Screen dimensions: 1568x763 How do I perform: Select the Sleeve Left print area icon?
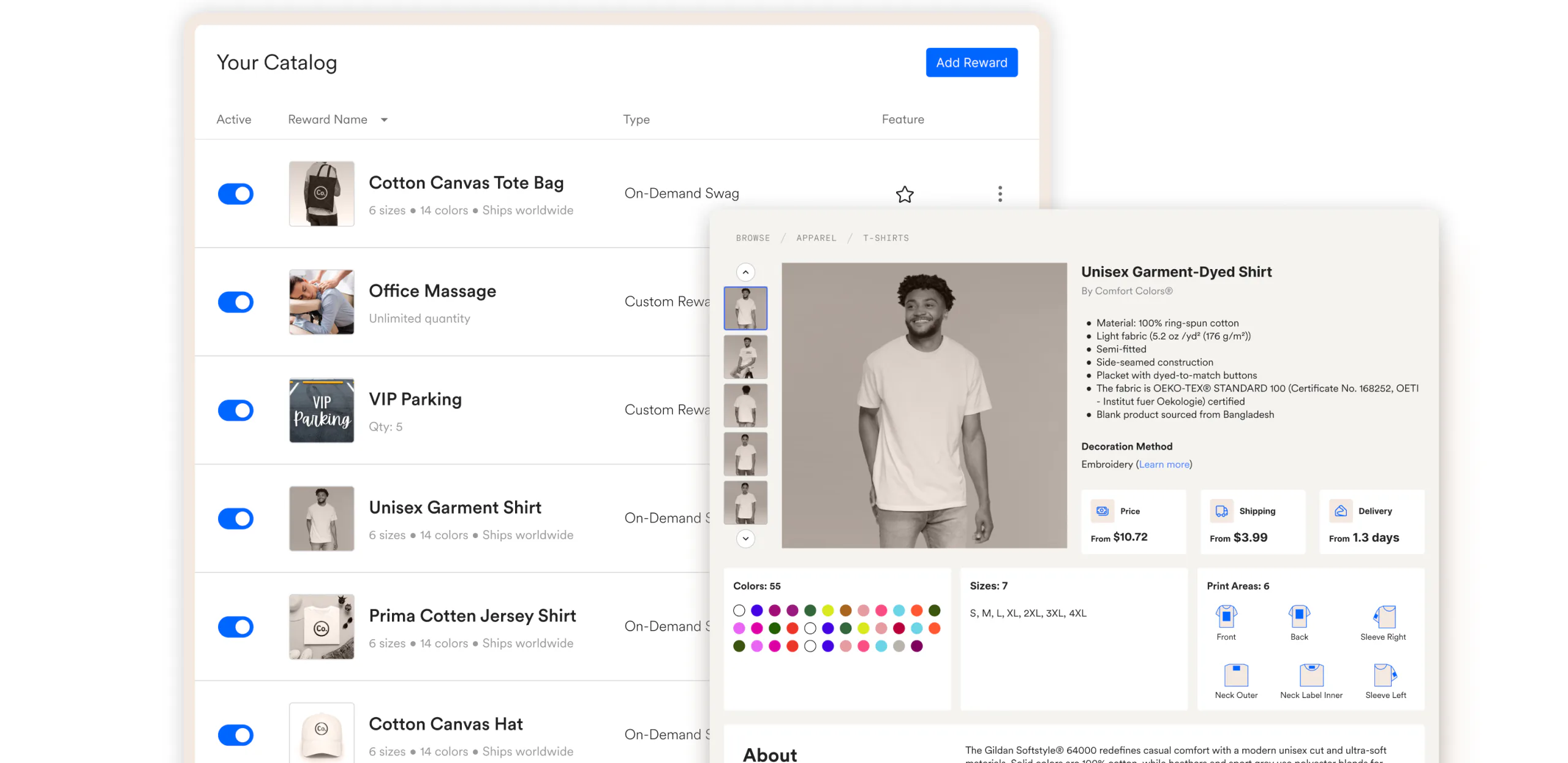[1385, 675]
